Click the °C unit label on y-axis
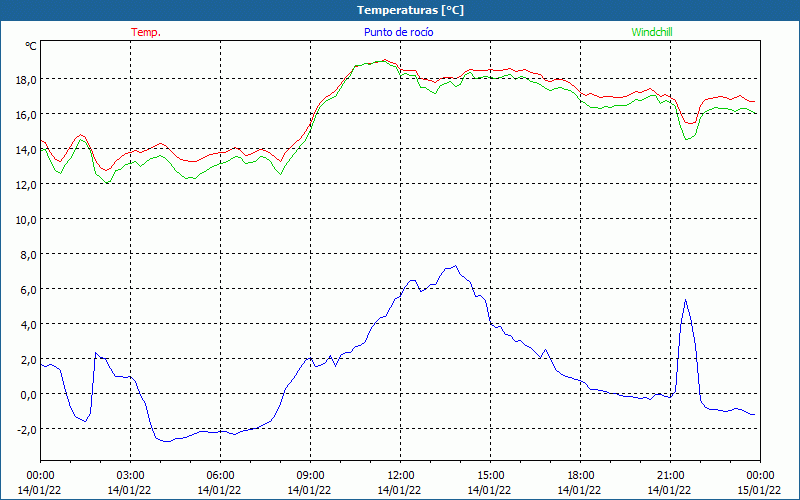800x500 pixels. click(x=31, y=46)
